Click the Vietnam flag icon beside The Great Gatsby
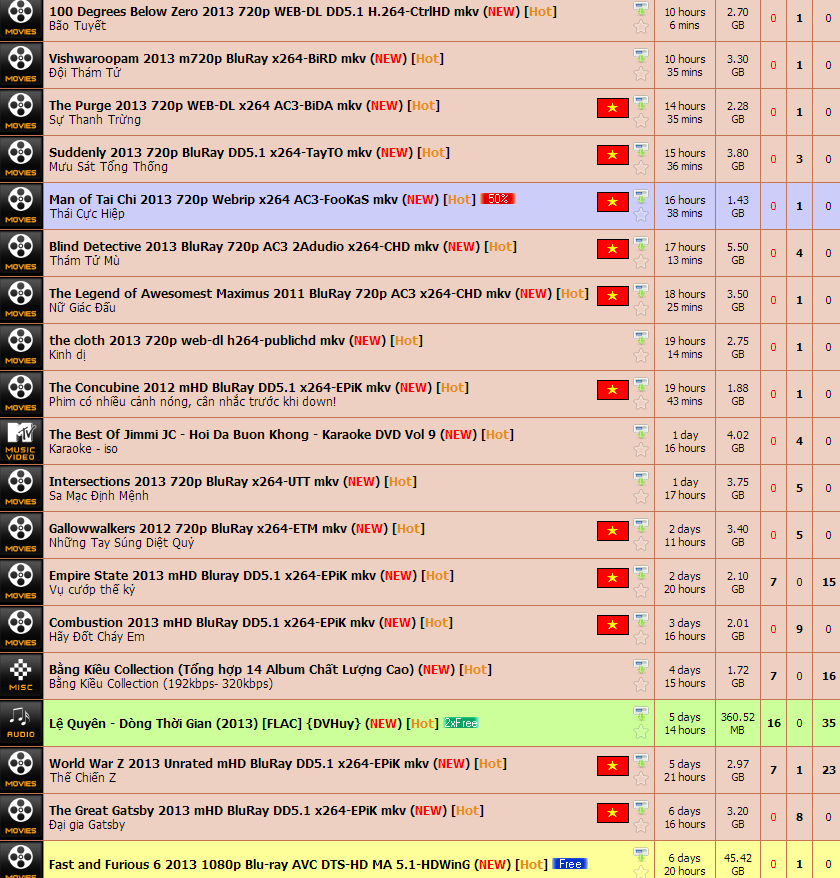The image size is (840, 878). click(x=613, y=813)
